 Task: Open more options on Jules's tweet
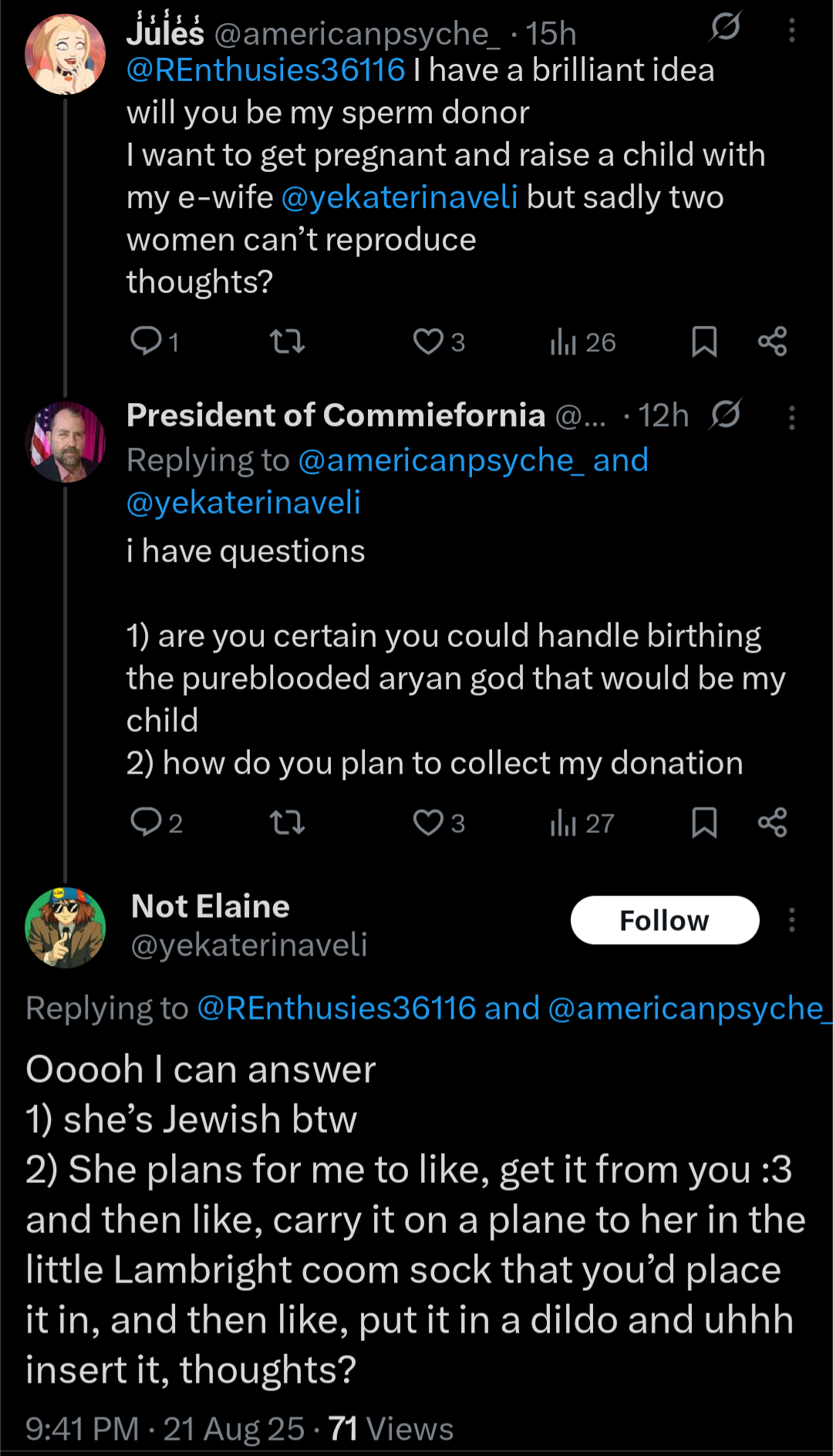[x=791, y=31]
